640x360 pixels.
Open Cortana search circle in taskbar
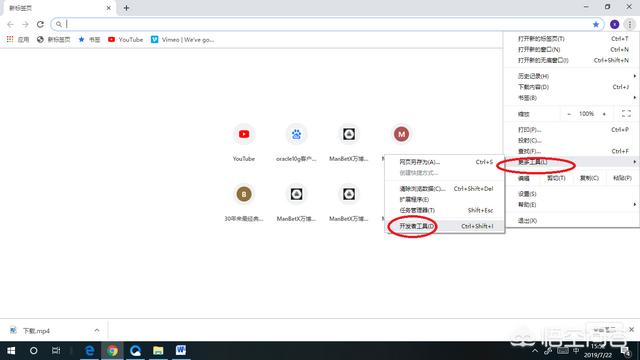click(33, 351)
